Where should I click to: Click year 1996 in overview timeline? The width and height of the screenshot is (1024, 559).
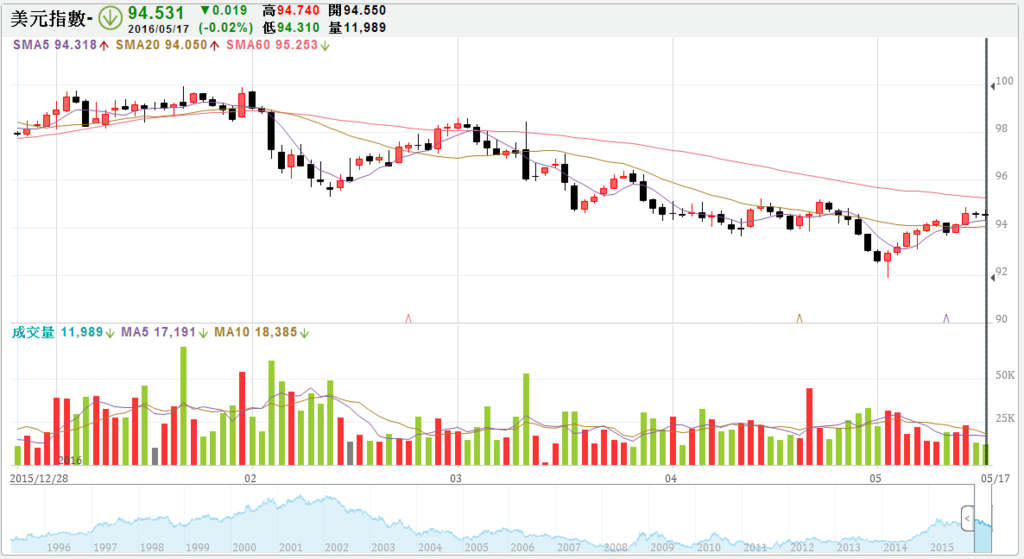pyautogui.click(x=58, y=547)
